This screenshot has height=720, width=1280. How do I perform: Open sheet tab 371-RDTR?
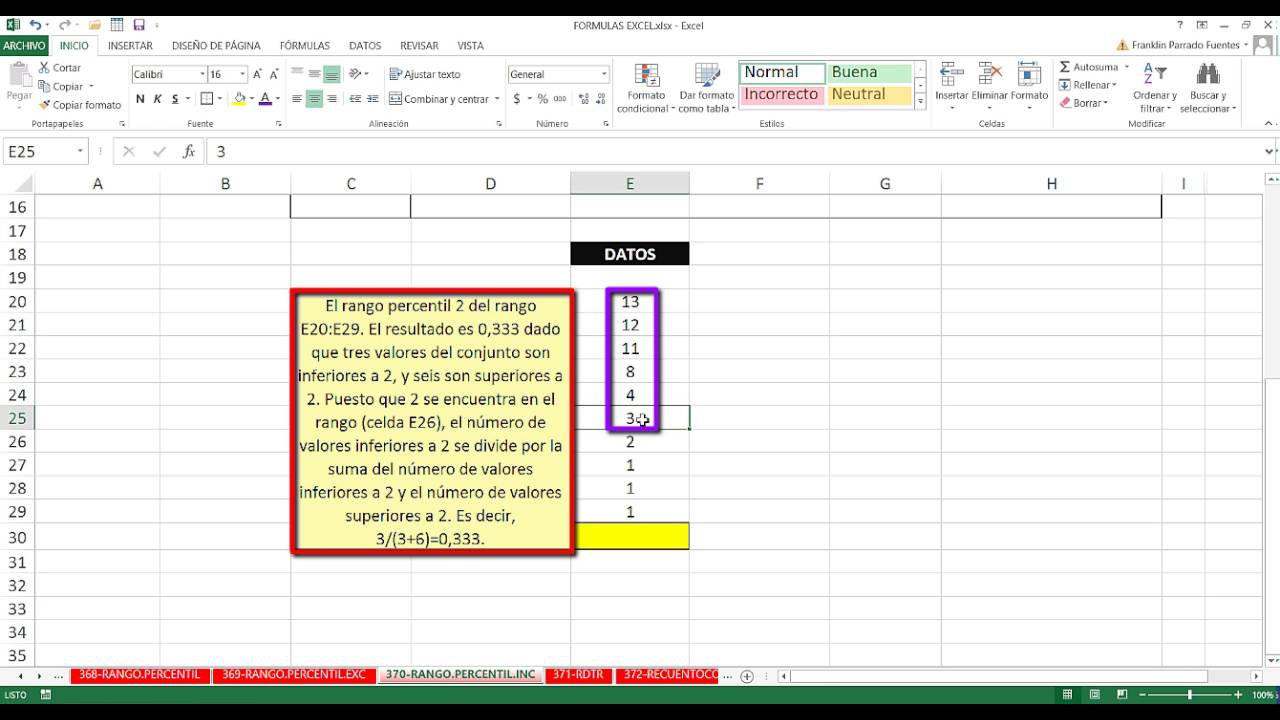pos(578,675)
